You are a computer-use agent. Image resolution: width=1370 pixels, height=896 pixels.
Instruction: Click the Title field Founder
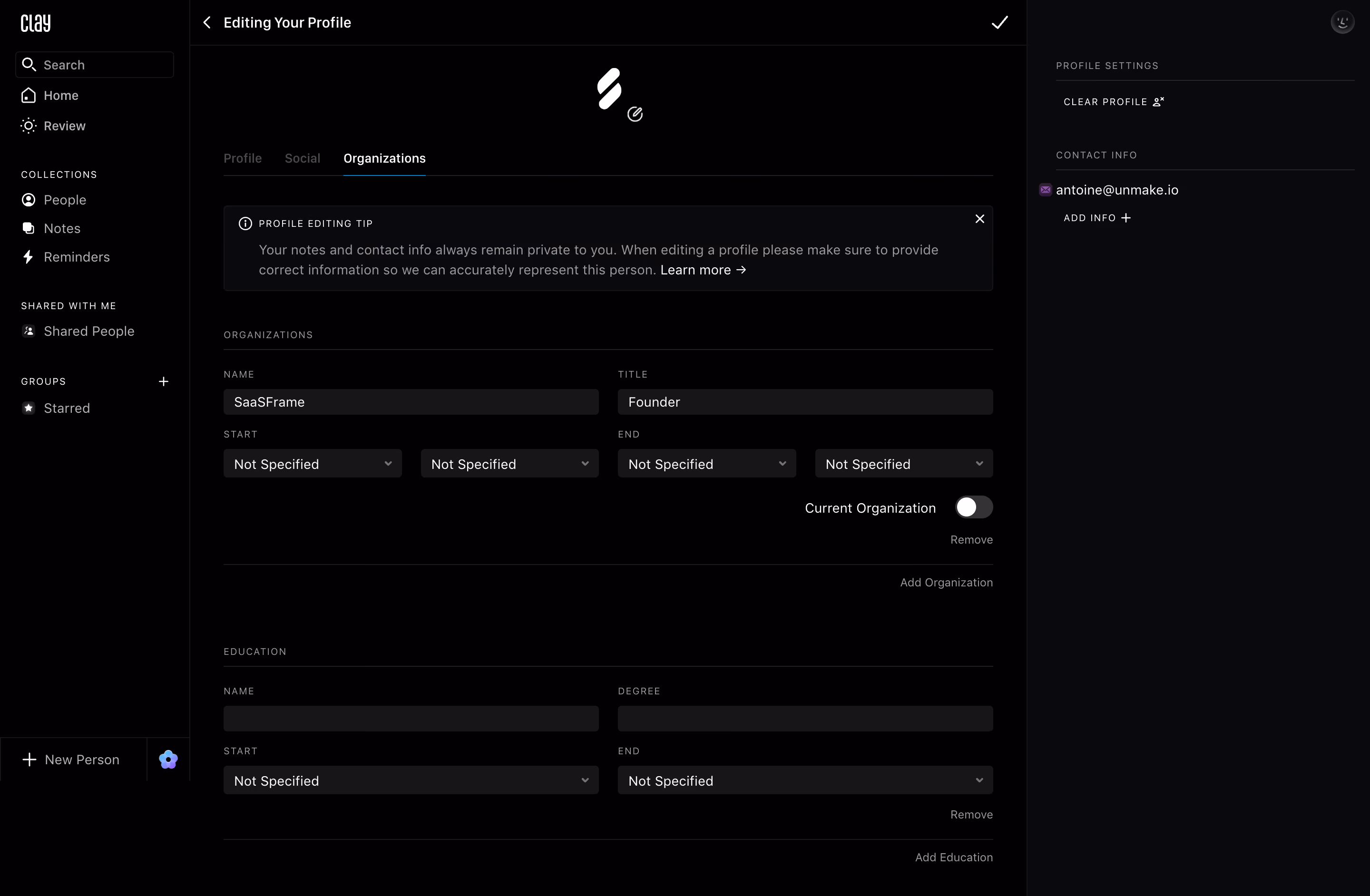coord(805,402)
